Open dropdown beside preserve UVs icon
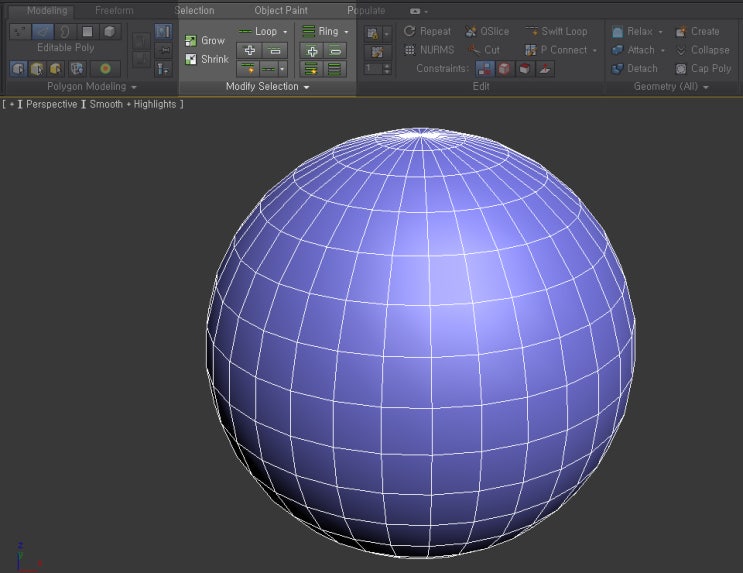743x573 pixels. [x=387, y=33]
